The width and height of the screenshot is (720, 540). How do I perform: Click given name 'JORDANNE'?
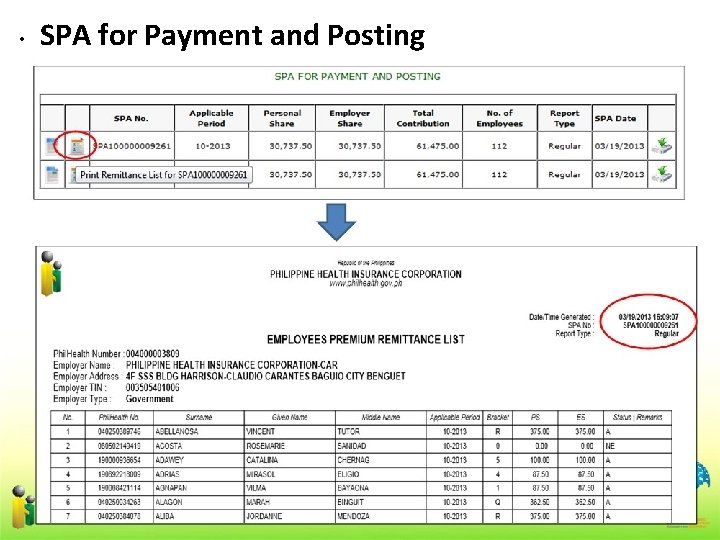point(264,517)
